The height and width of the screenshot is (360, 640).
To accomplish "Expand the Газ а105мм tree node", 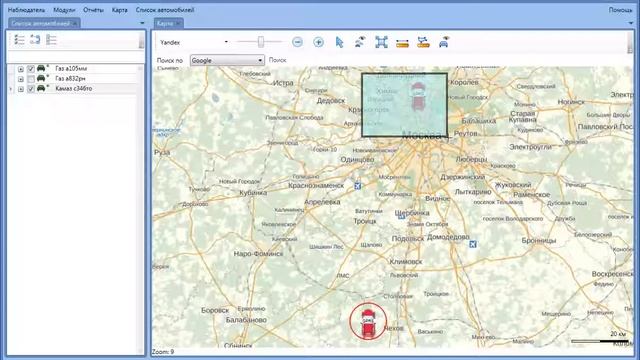I will coord(21,69).
